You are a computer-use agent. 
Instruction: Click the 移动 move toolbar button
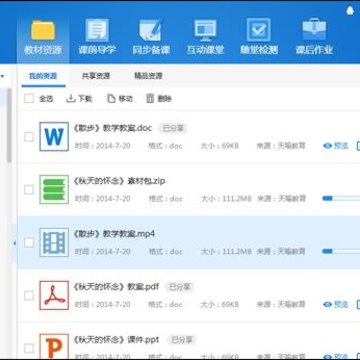click(x=120, y=99)
